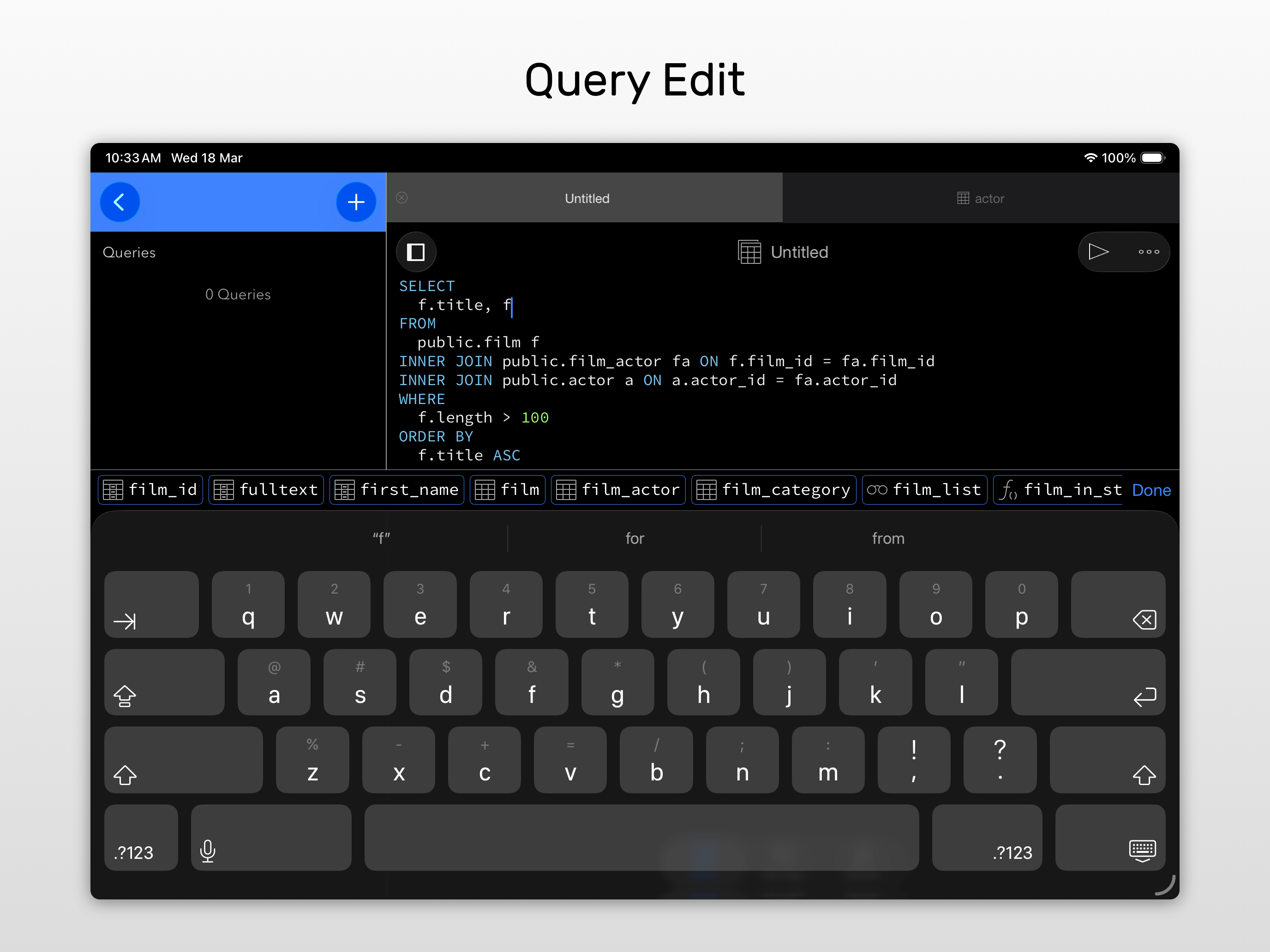Close the Untitled tab
Screen dimensions: 1270x952
(402, 198)
